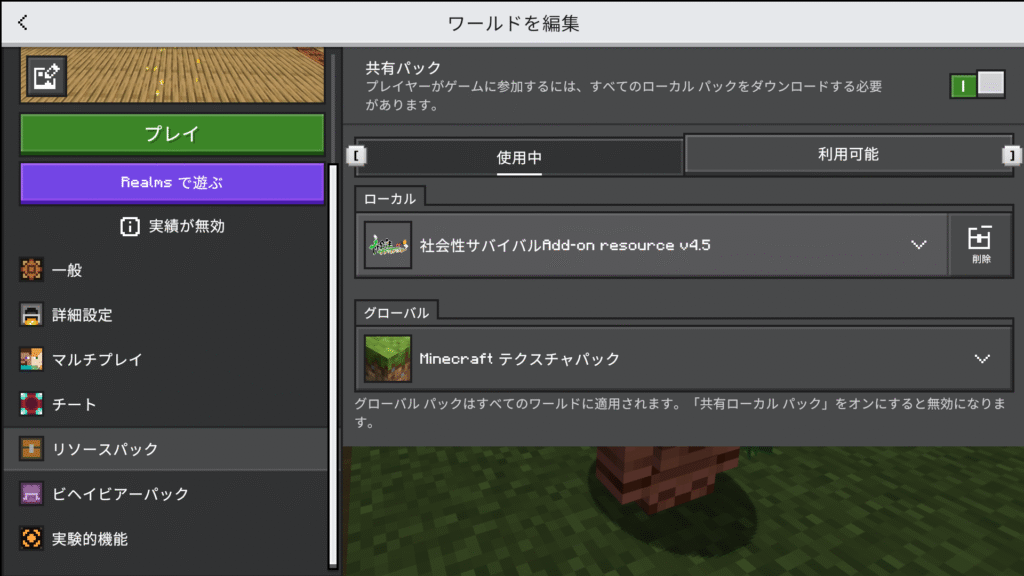Click the 社会性サバイバル Add-on pack thumbnail

point(388,245)
